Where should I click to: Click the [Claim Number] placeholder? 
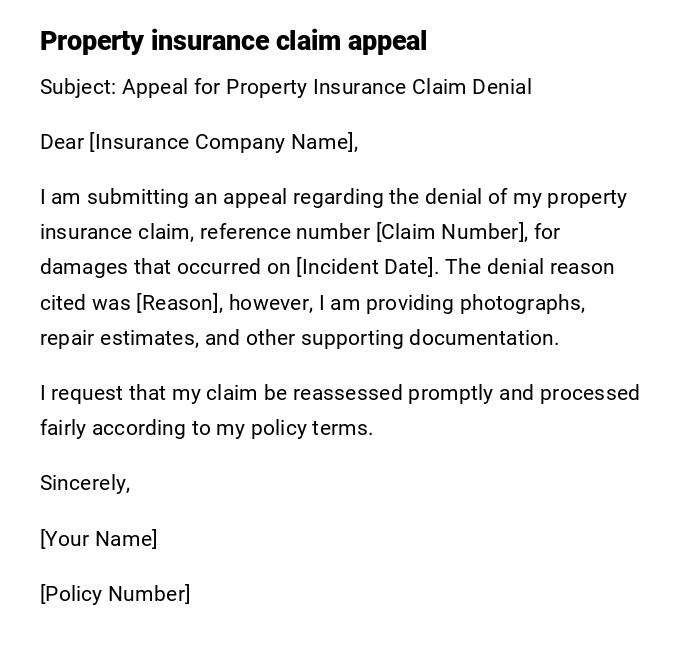coord(450,232)
